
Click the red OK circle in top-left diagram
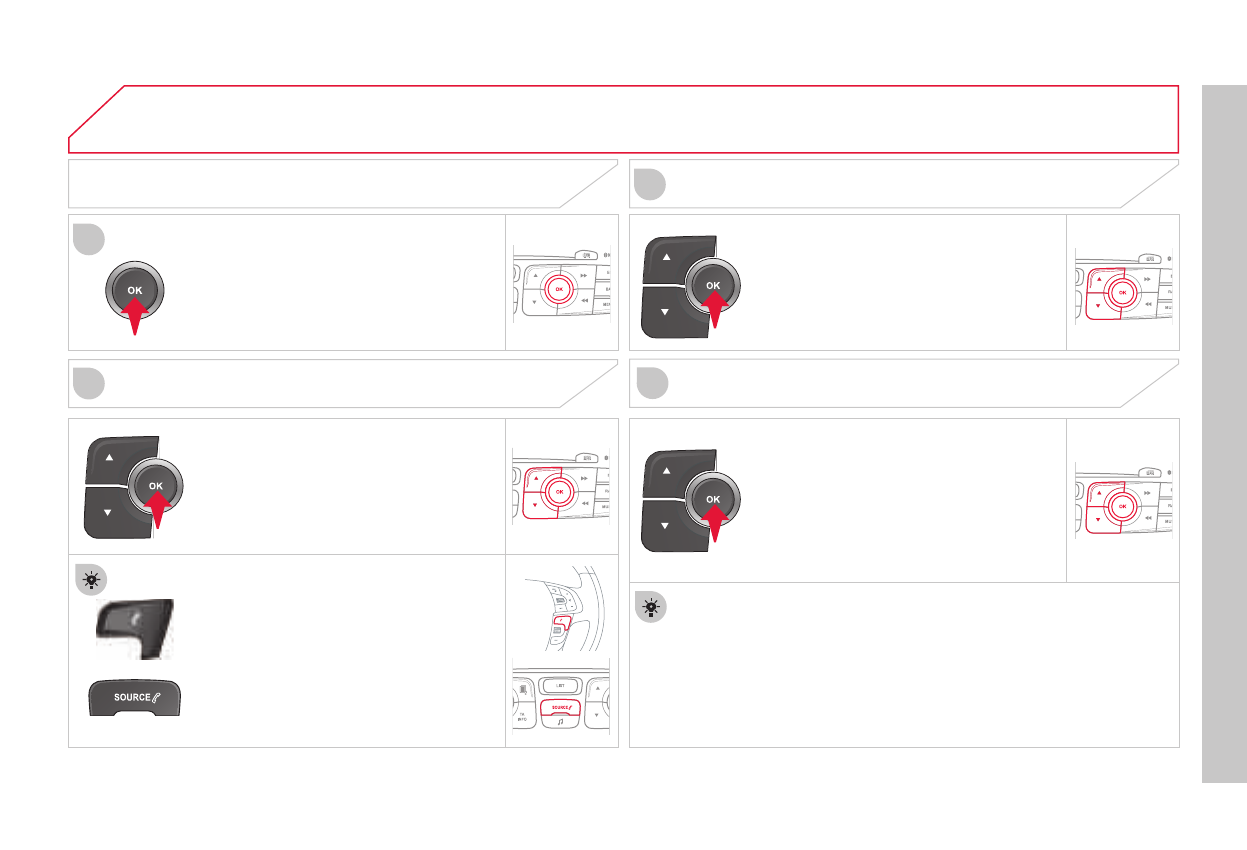point(559,288)
